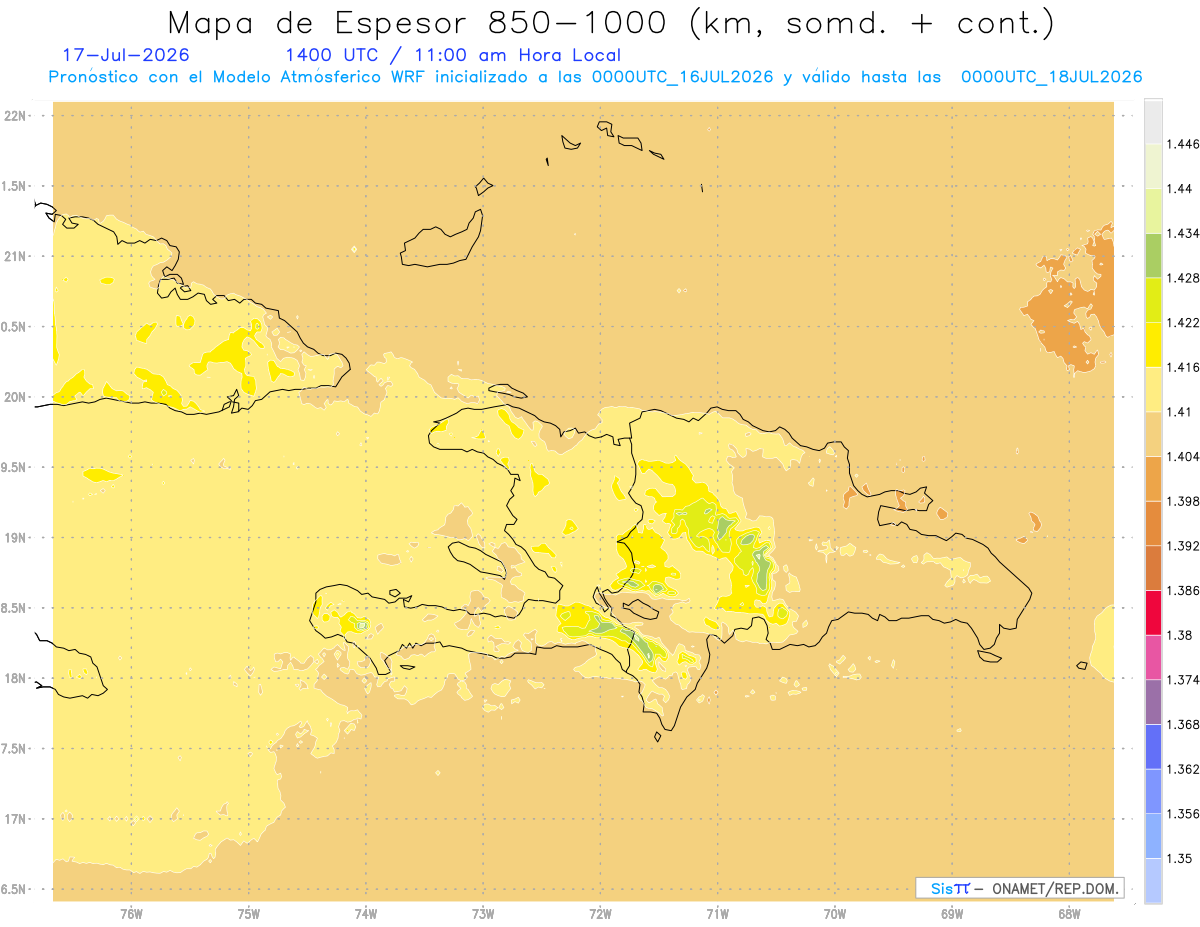
Task: Click the '74W' longitude axis label
Action: tap(366, 913)
